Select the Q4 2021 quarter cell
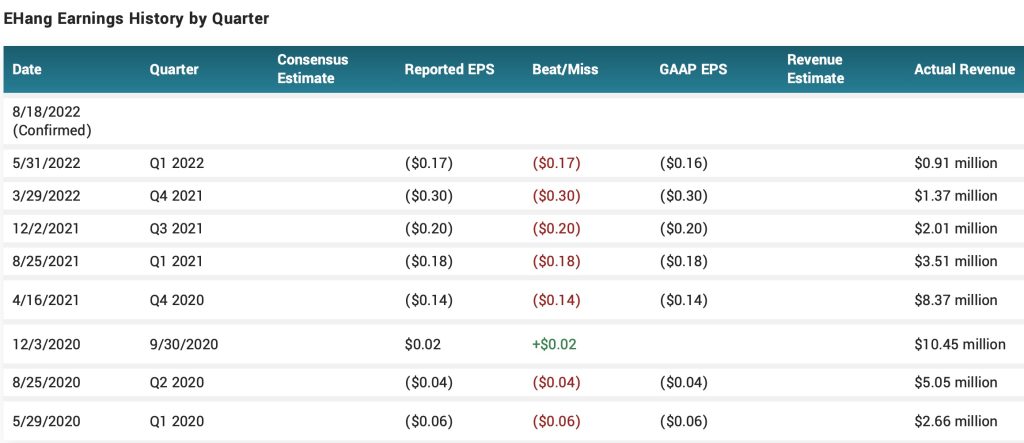This screenshot has width=1024, height=443. point(177,196)
